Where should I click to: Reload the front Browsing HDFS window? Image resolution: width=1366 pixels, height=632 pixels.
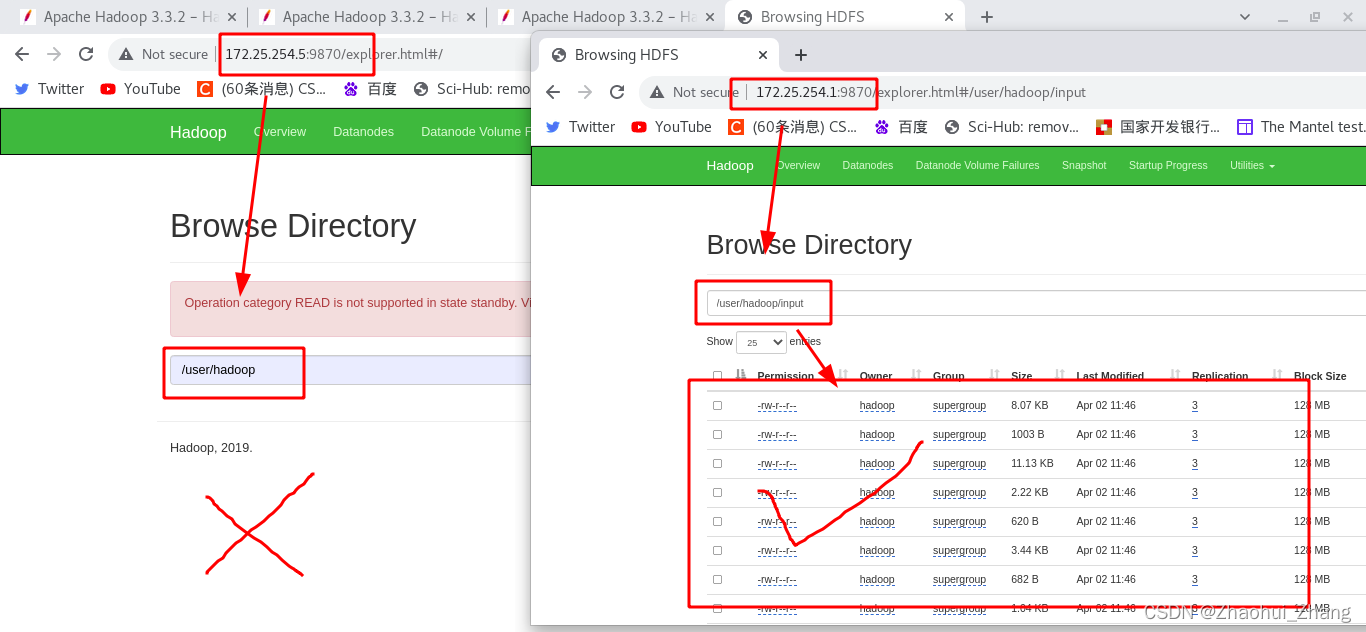(617, 92)
